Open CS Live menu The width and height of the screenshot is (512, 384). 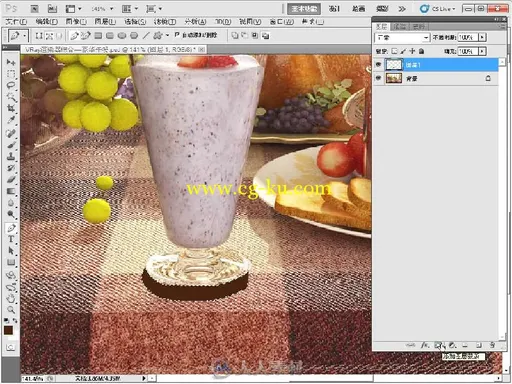point(438,9)
